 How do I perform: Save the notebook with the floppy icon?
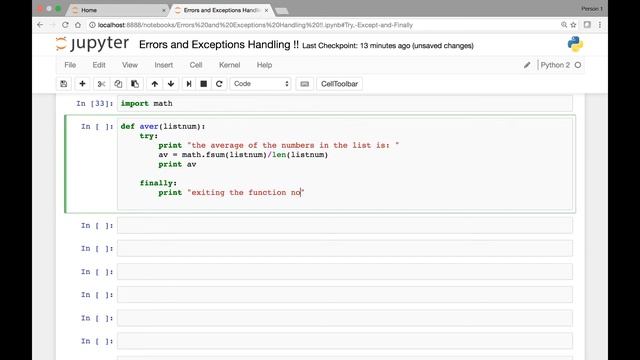(64, 84)
